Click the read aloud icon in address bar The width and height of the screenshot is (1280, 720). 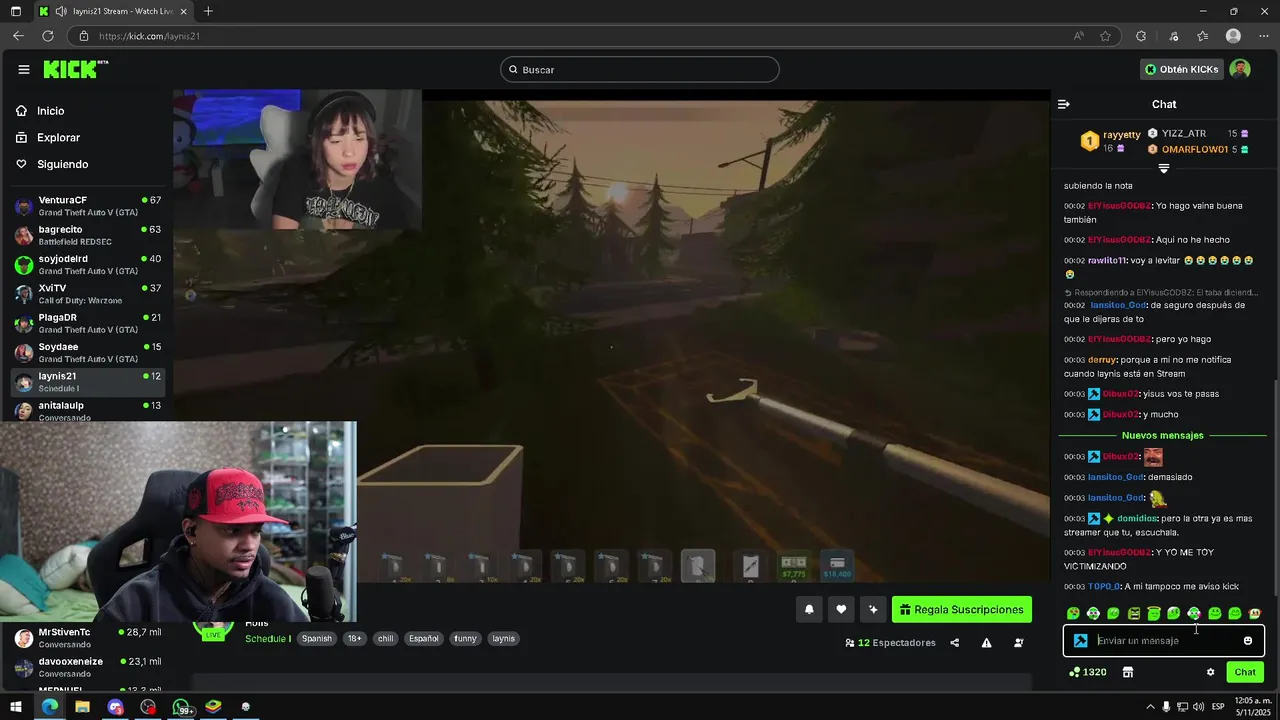point(1078,36)
